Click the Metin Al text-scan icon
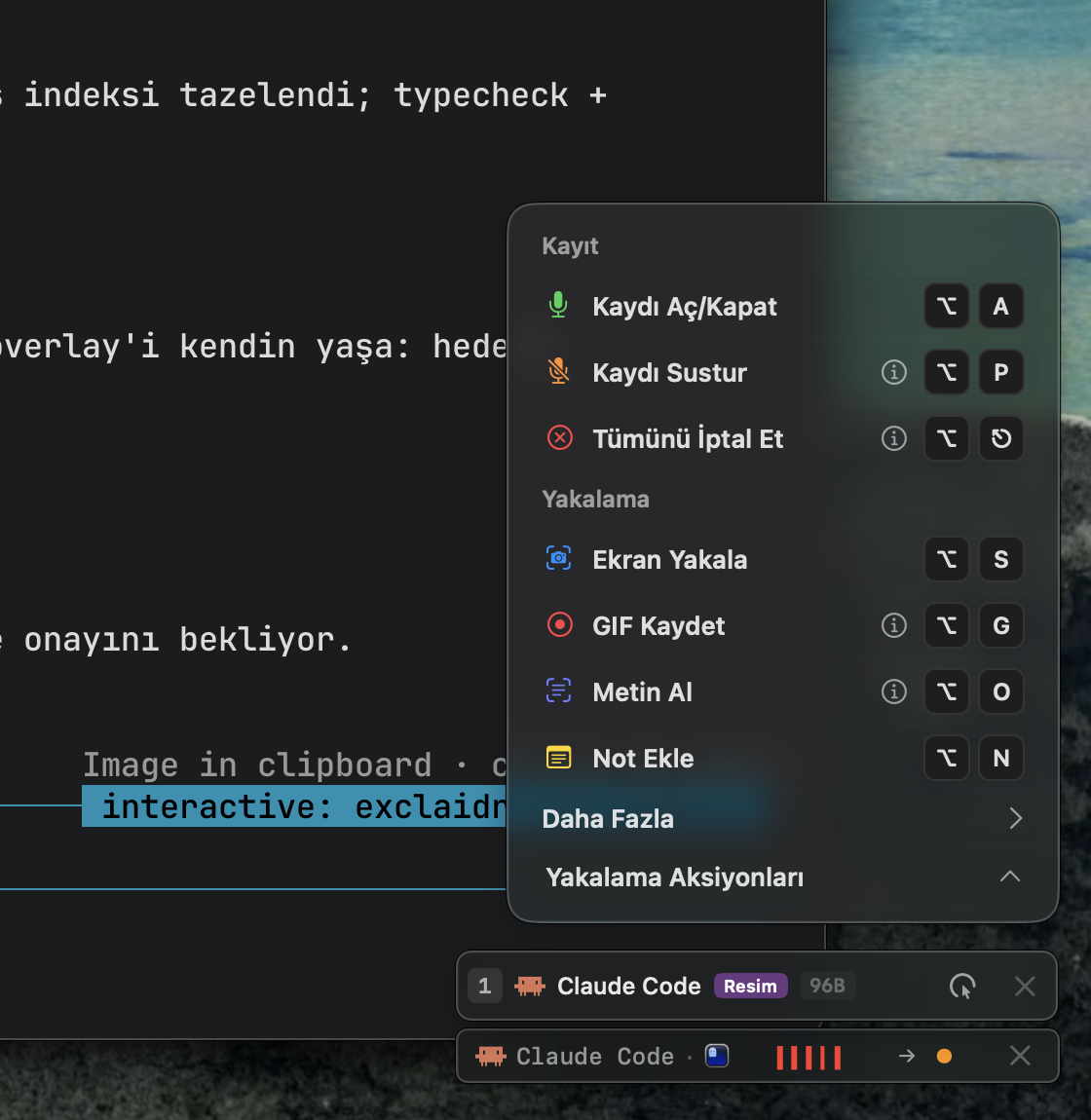Image resolution: width=1091 pixels, height=1120 pixels. click(x=559, y=691)
